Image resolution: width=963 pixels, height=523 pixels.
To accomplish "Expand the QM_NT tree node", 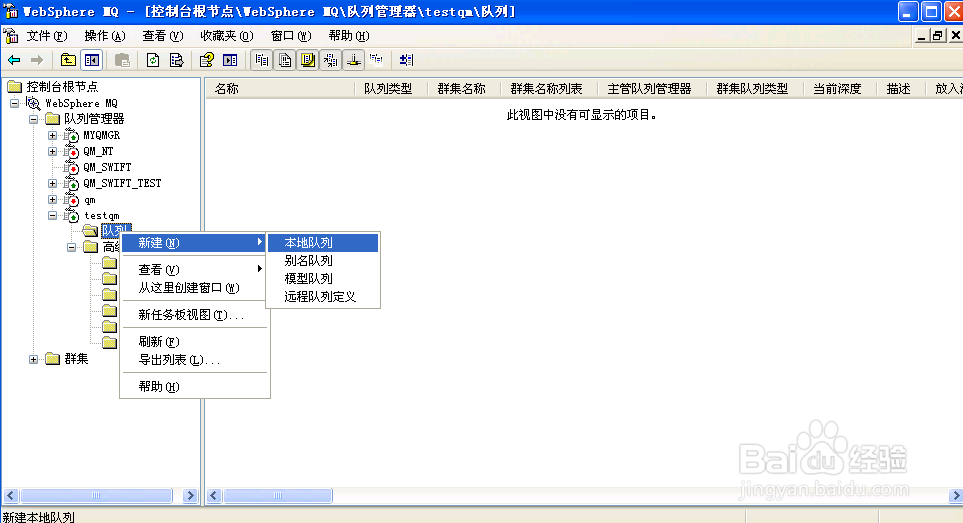I will (52, 151).
